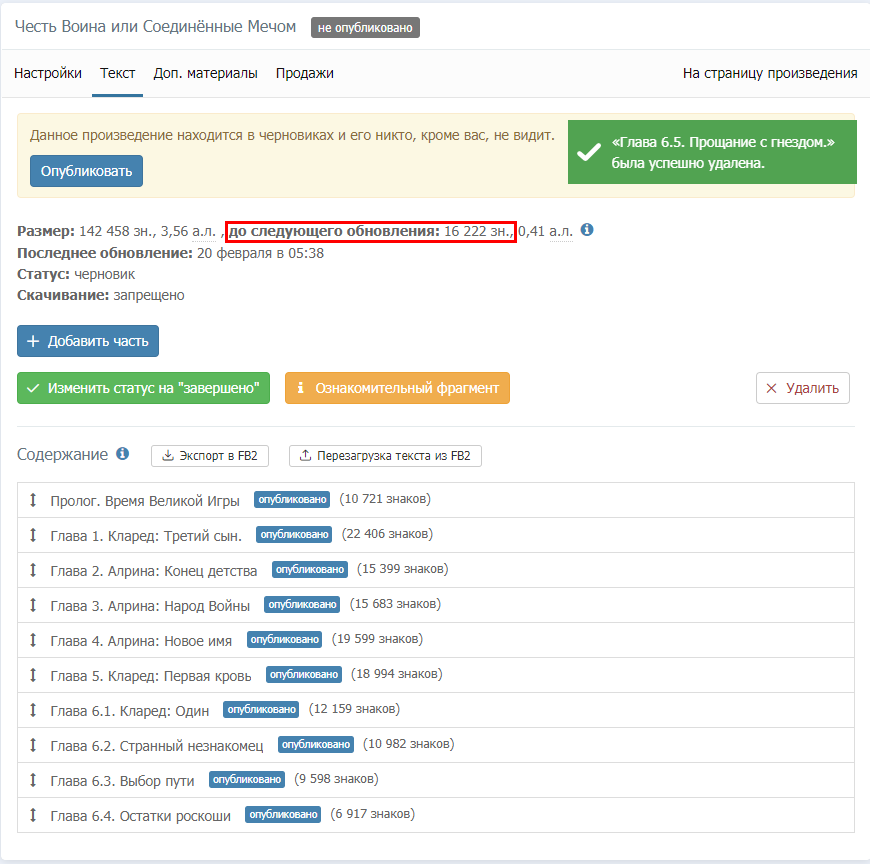This screenshot has width=870, height=864.
Task: Open chapter Глава 3. Алрина: Народ Войны
Action: click(150, 605)
